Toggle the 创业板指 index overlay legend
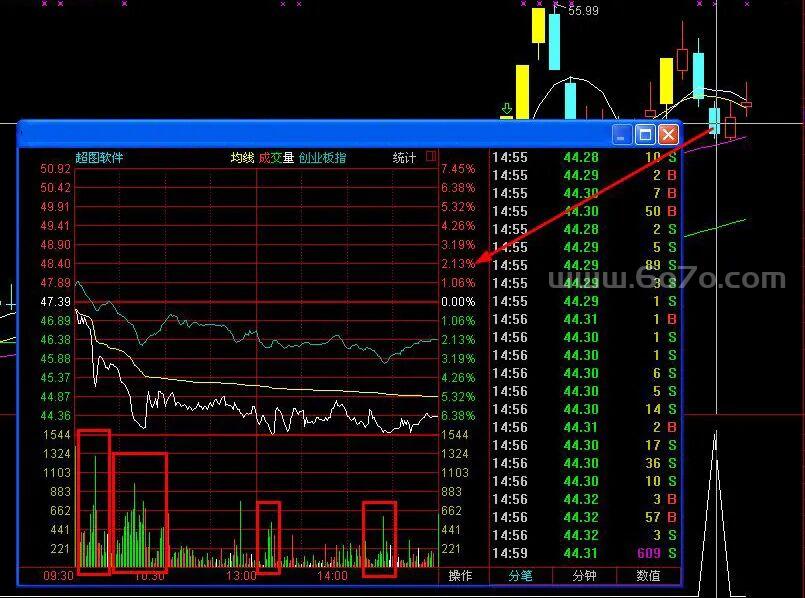Image resolution: width=805 pixels, height=598 pixels. click(x=322, y=158)
